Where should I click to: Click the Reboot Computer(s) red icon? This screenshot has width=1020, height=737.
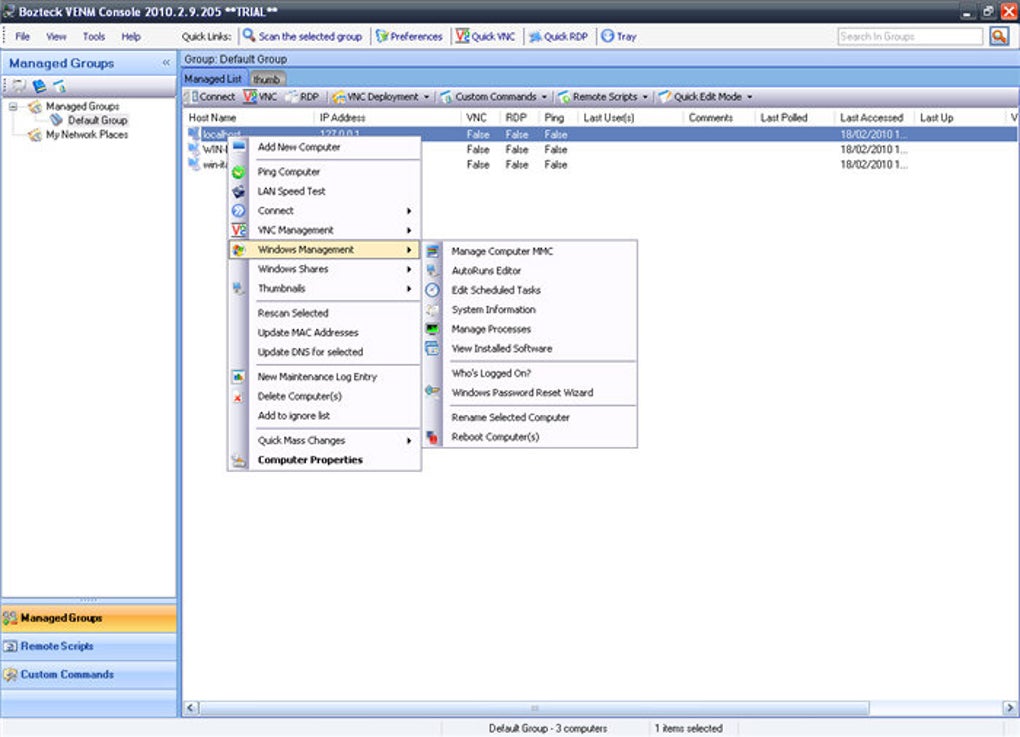pos(433,437)
